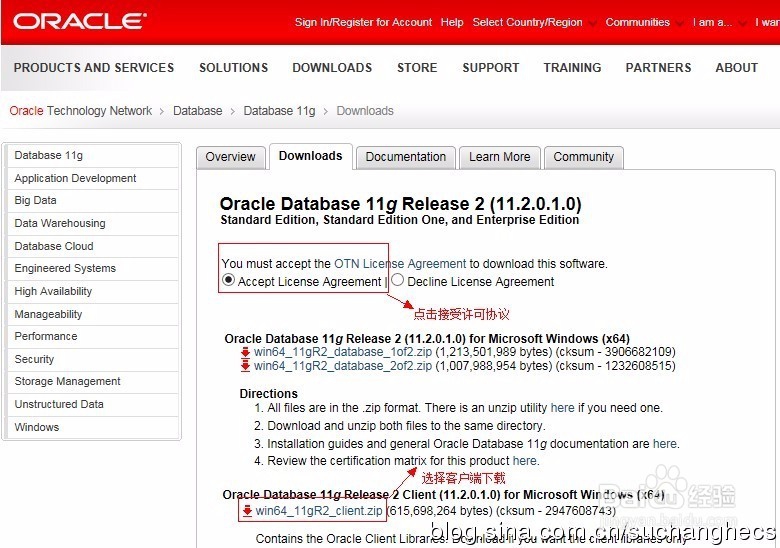
Task: Click download arrow icon for win64_11gR2_database_2of2.zip
Action: pos(245,366)
